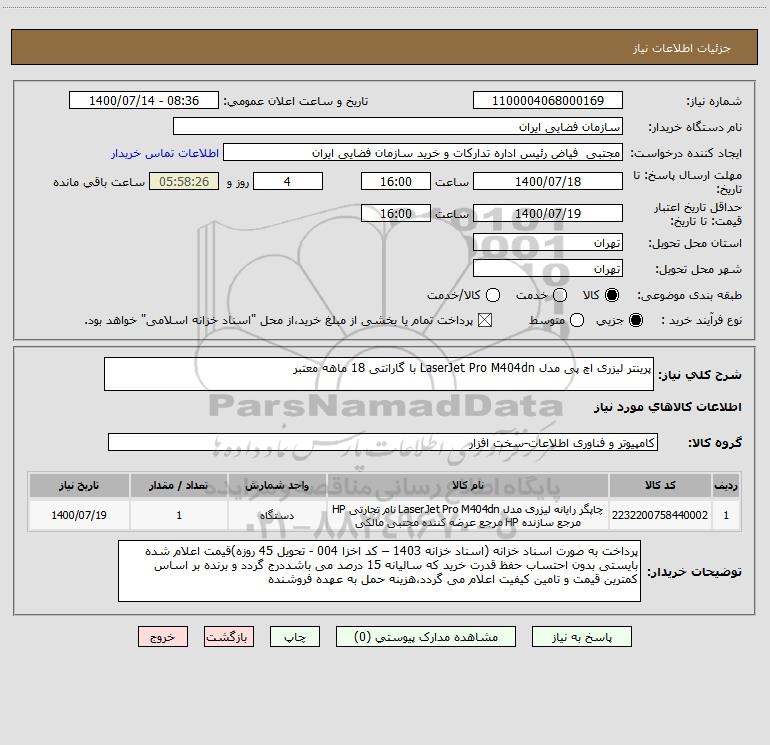
Task: Click the ردیف column header
Action: click(726, 486)
